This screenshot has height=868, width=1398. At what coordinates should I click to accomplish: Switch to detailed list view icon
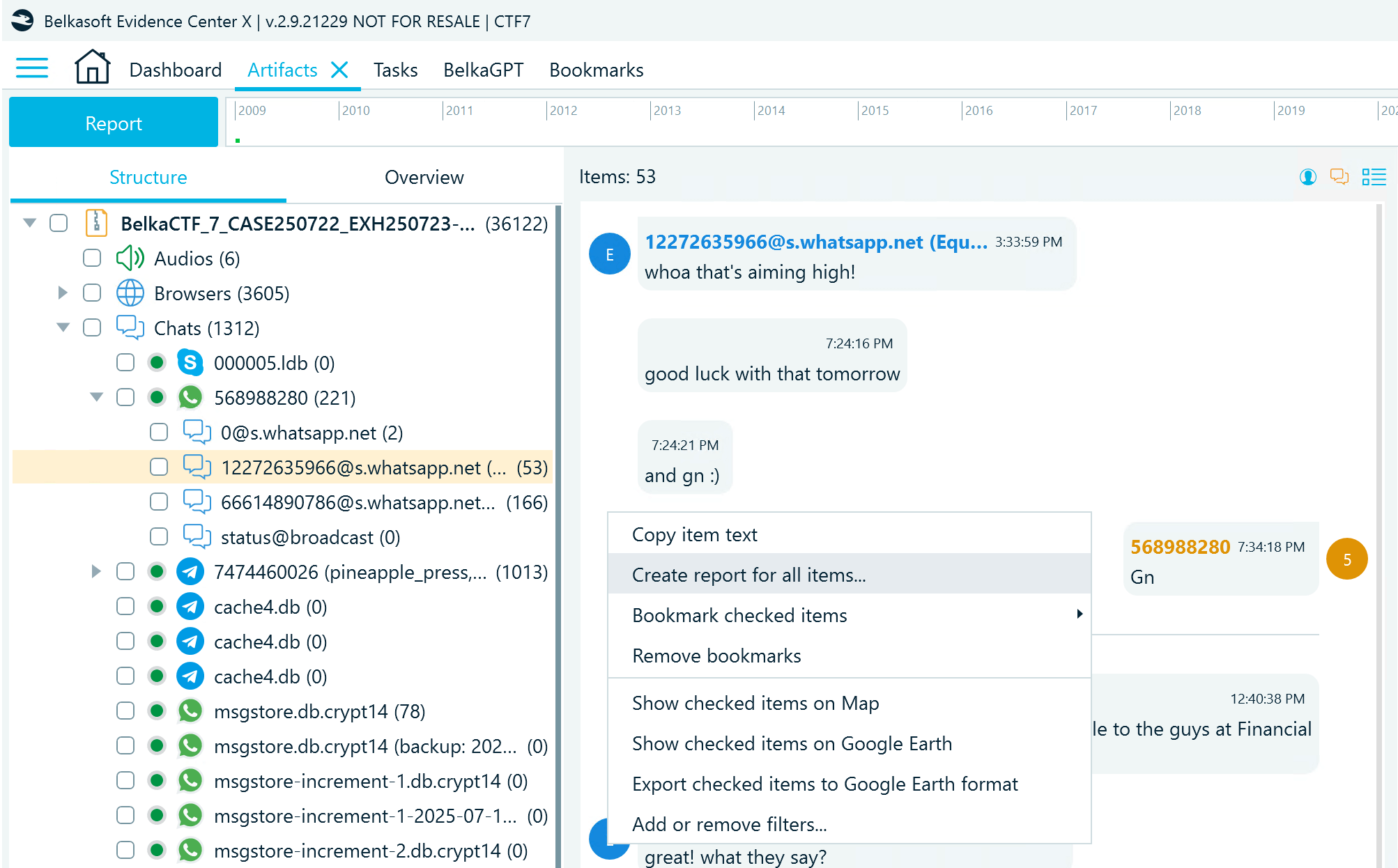1374,177
